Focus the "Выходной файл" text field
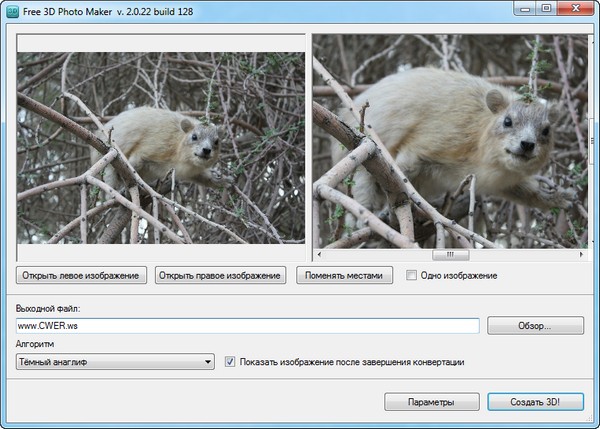Viewport: 600px width, 429px height. (x=248, y=325)
